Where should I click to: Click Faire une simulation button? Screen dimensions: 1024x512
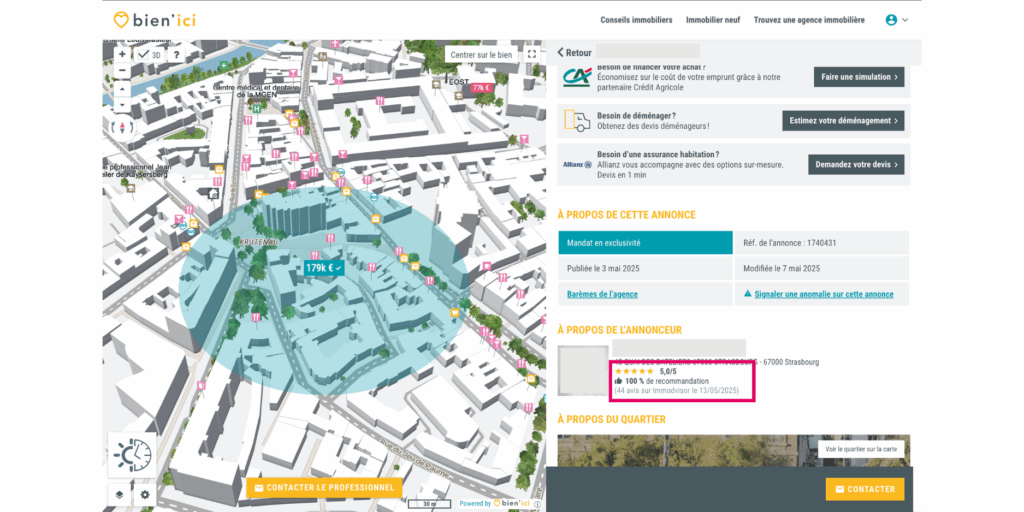[859, 76]
